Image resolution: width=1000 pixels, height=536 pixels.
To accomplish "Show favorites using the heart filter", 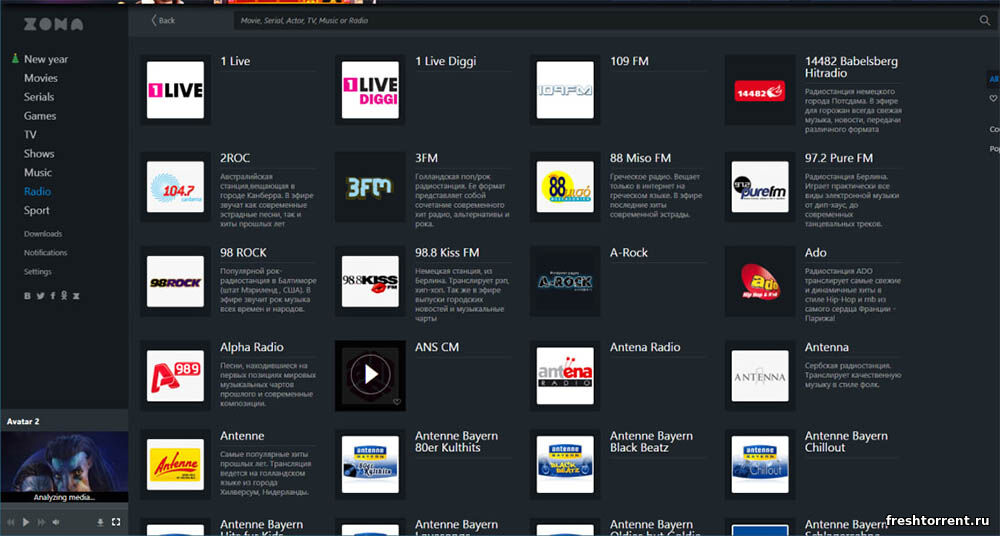I will point(993,99).
